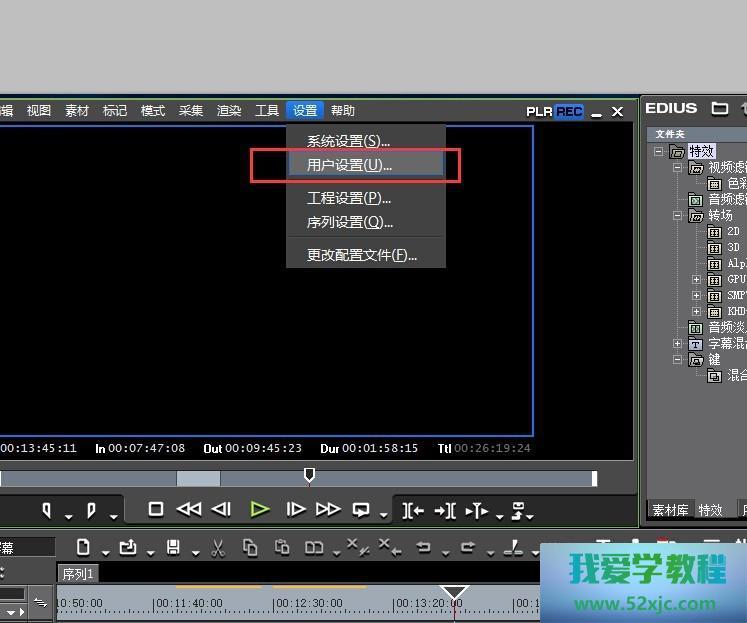Click the playback position slider handle
Viewport: 747px width, 623px height.
coord(309,475)
